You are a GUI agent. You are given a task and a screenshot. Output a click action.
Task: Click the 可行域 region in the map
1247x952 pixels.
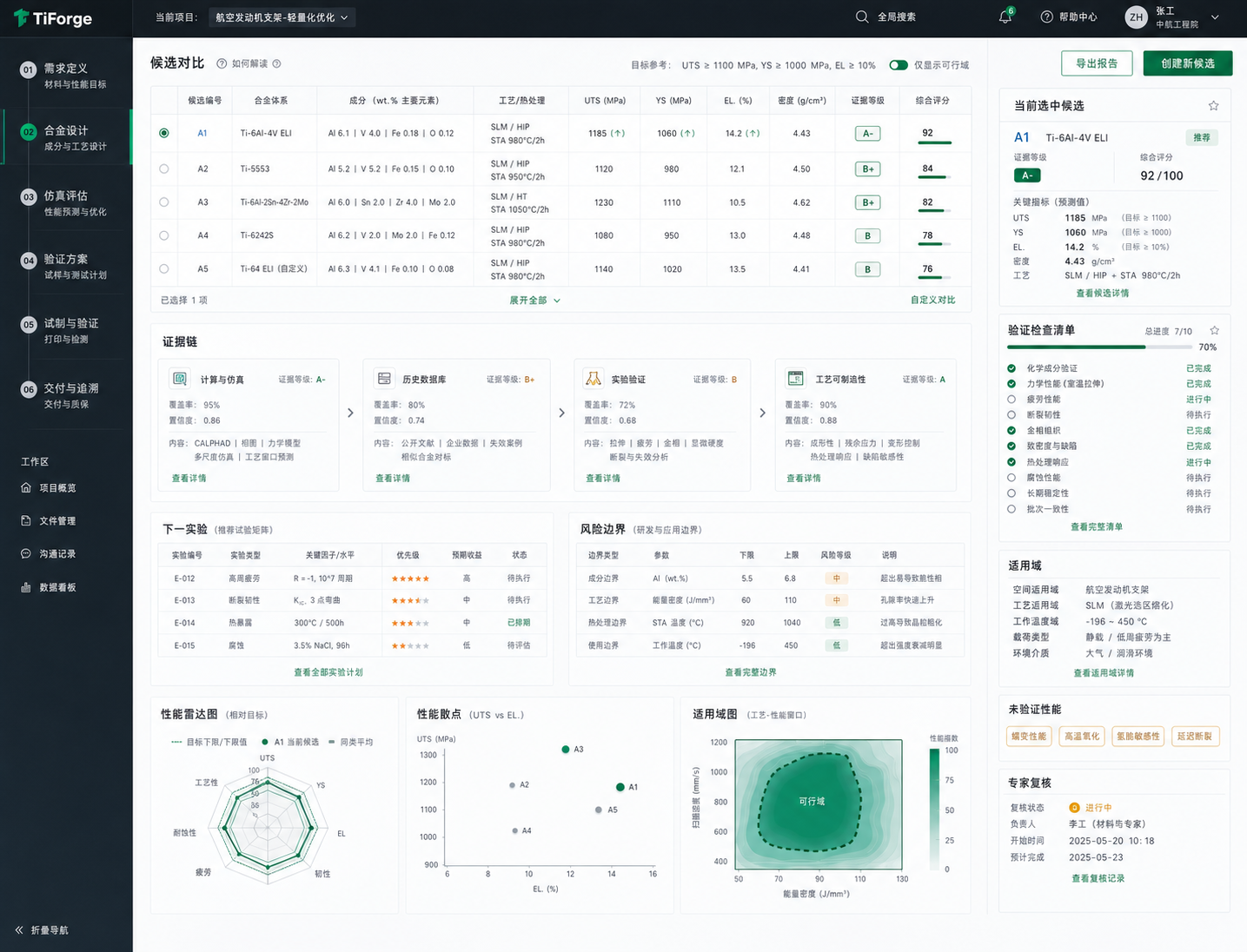click(812, 801)
